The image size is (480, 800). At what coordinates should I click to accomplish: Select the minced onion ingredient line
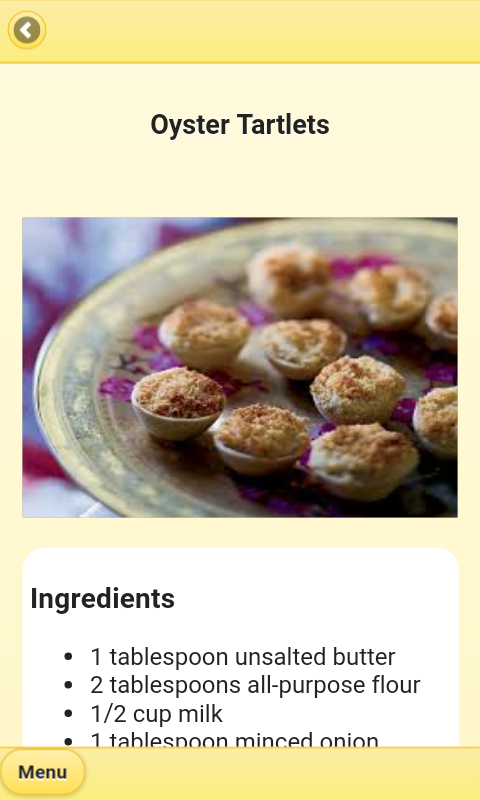[x=234, y=739]
